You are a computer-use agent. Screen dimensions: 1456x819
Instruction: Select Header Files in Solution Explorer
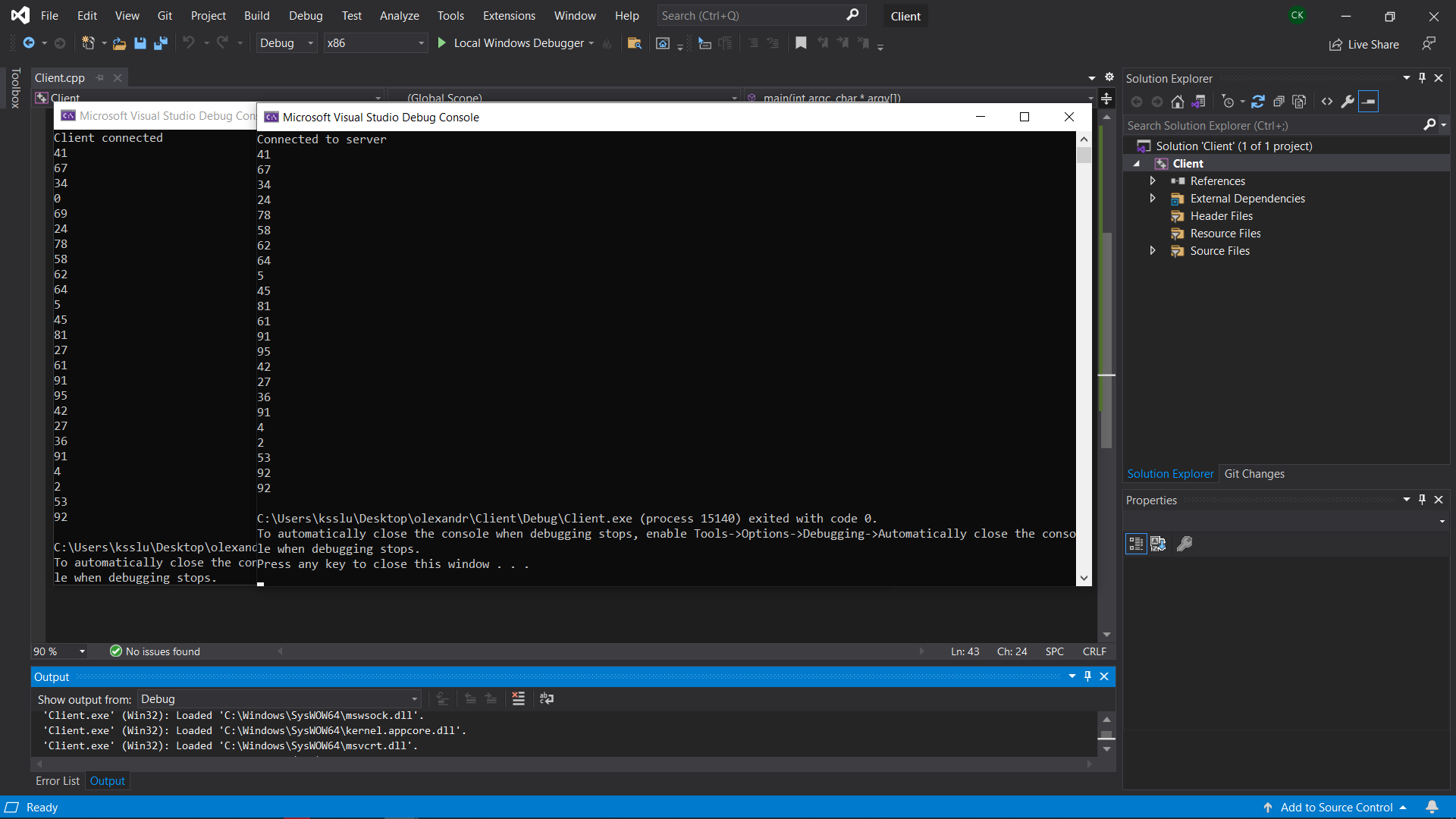[1221, 216]
